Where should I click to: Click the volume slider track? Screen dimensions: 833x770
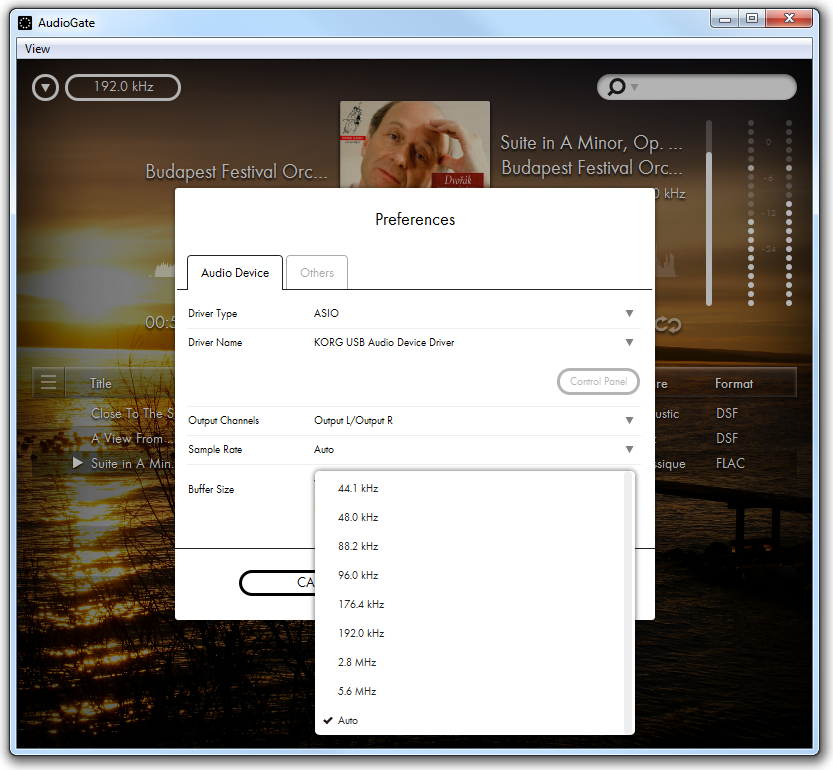pos(709,213)
